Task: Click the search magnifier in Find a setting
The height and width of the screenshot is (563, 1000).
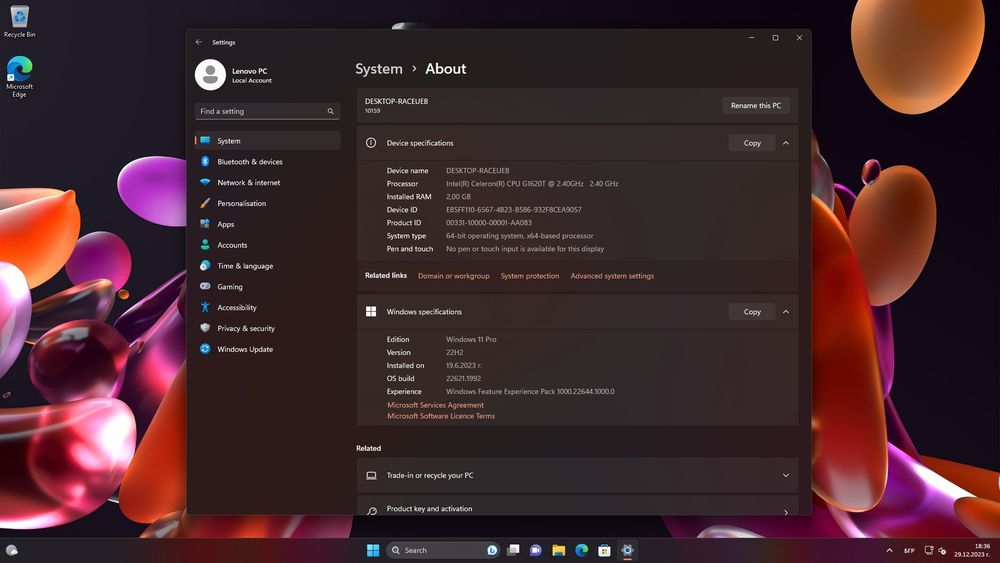Action: 330,111
